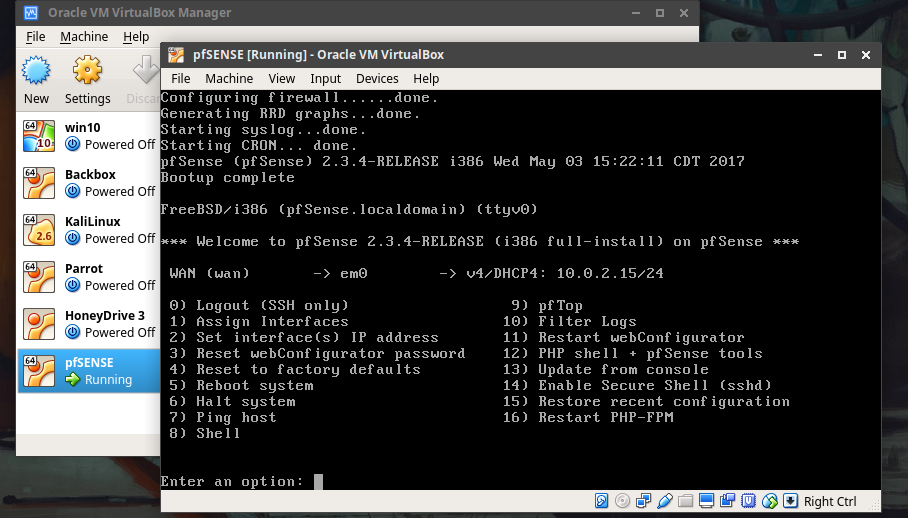Click '5) Reboot system' console line
Image resolution: width=908 pixels, height=518 pixels.
pos(241,385)
